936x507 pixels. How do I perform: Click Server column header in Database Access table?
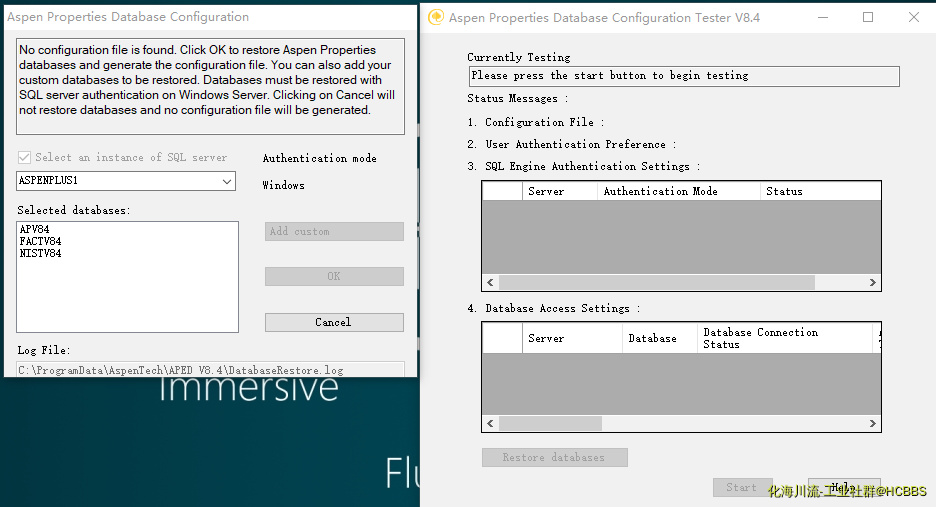(x=572, y=338)
